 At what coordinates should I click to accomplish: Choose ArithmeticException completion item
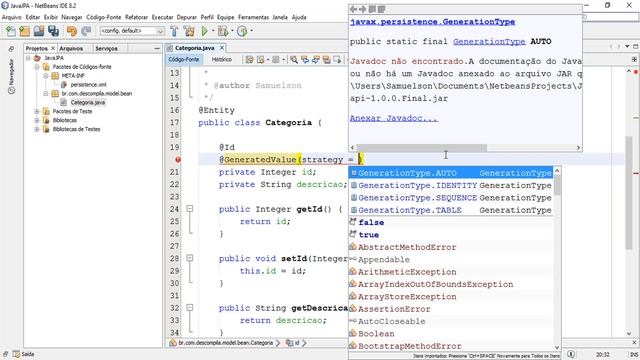point(451,272)
